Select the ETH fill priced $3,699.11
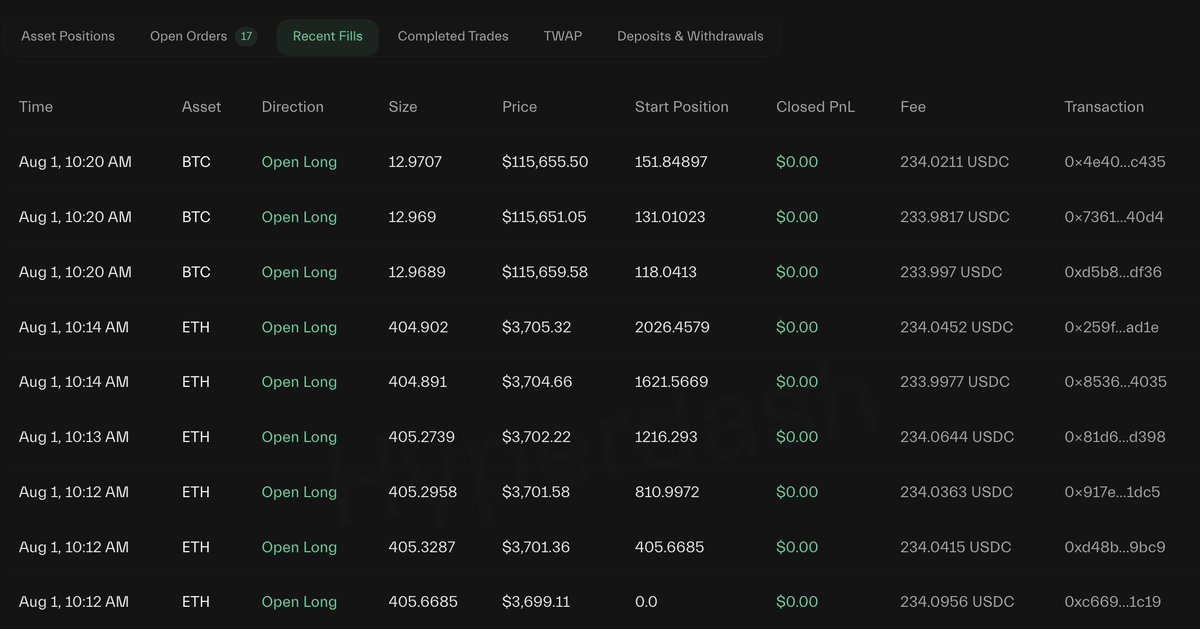The image size is (1200, 629). [600, 602]
